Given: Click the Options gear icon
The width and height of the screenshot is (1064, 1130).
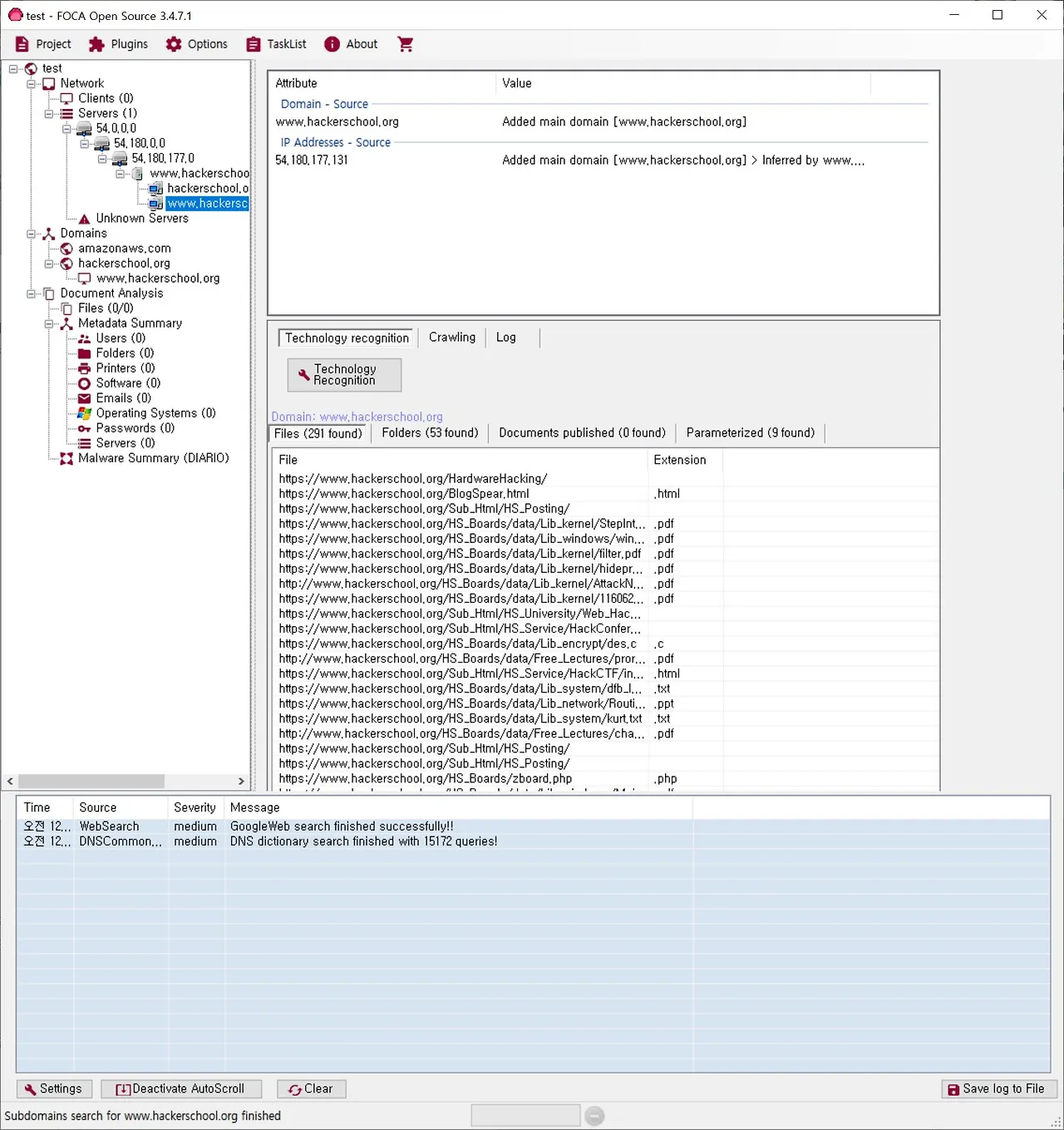Looking at the screenshot, I should coord(173,44).
